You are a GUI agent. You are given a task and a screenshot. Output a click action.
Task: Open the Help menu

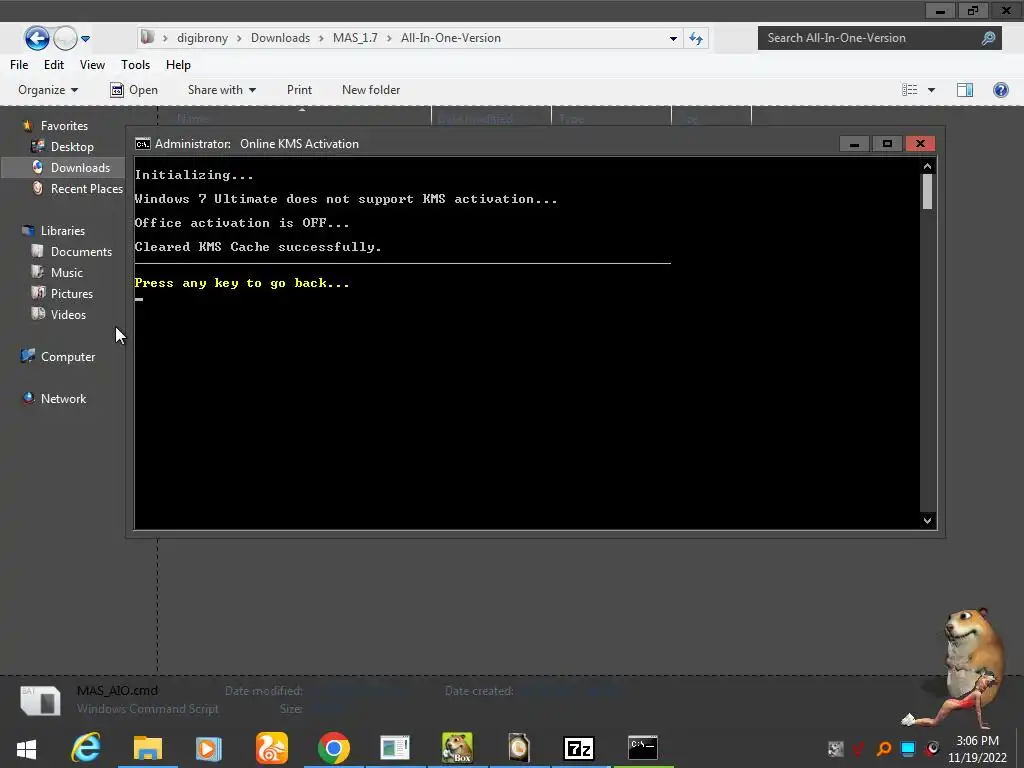(178, 65)
